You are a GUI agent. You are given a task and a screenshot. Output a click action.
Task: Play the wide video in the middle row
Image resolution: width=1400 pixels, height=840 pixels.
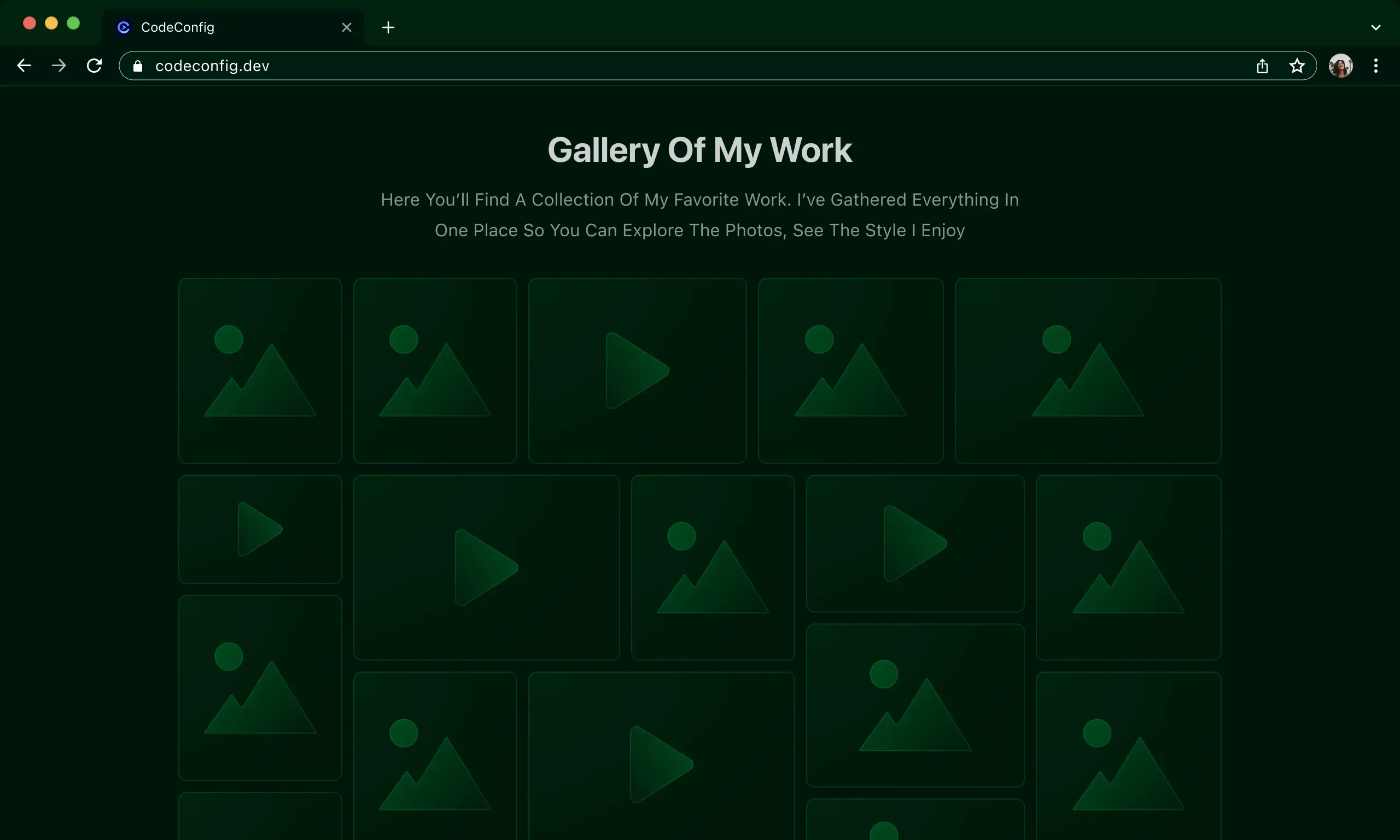coord(487,567)
